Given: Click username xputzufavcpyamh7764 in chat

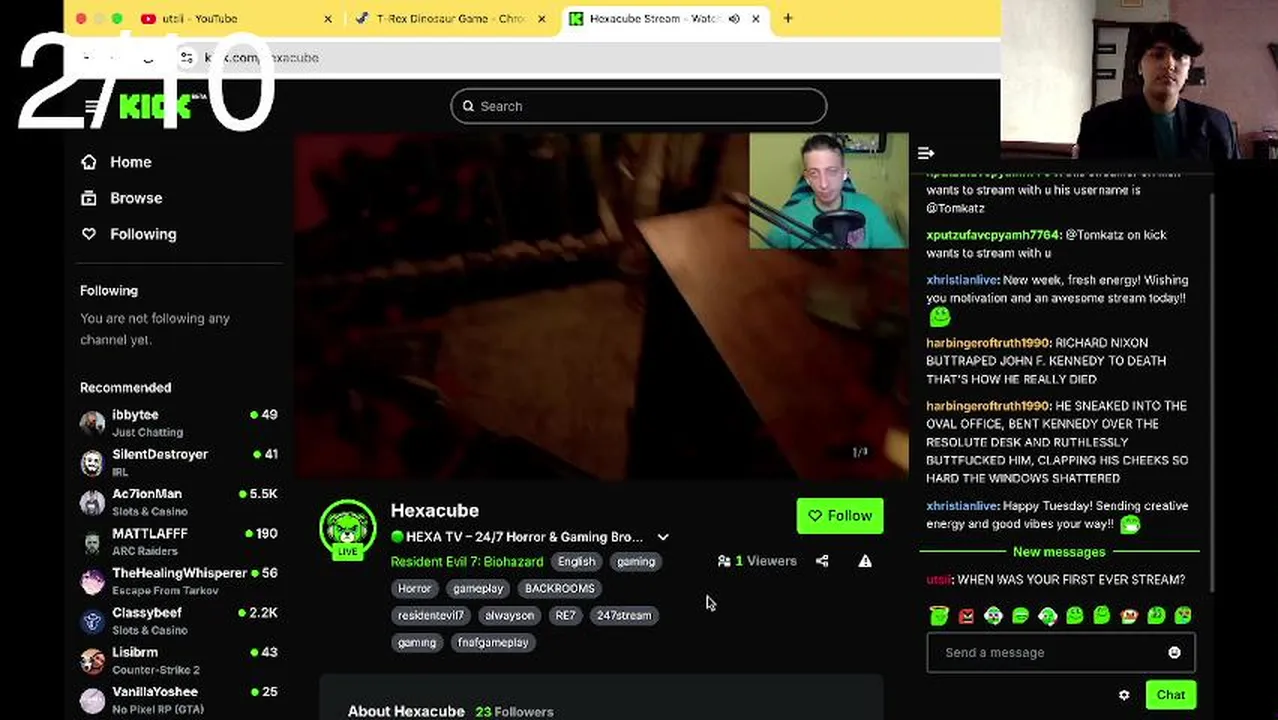Looking at the screenshot, I should pyautogui.click(x=992, y=235).
